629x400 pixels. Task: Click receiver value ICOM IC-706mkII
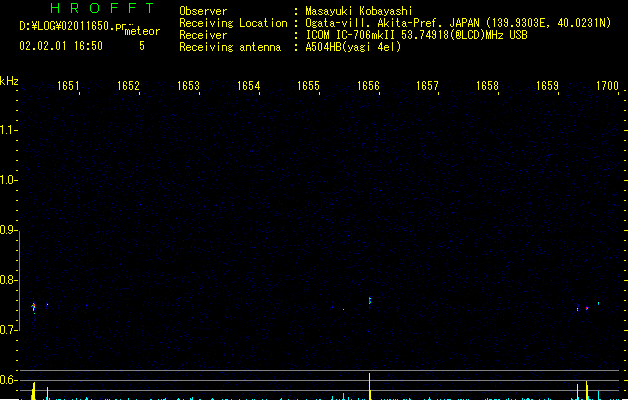pyautogui.click(x=350, y=35)
